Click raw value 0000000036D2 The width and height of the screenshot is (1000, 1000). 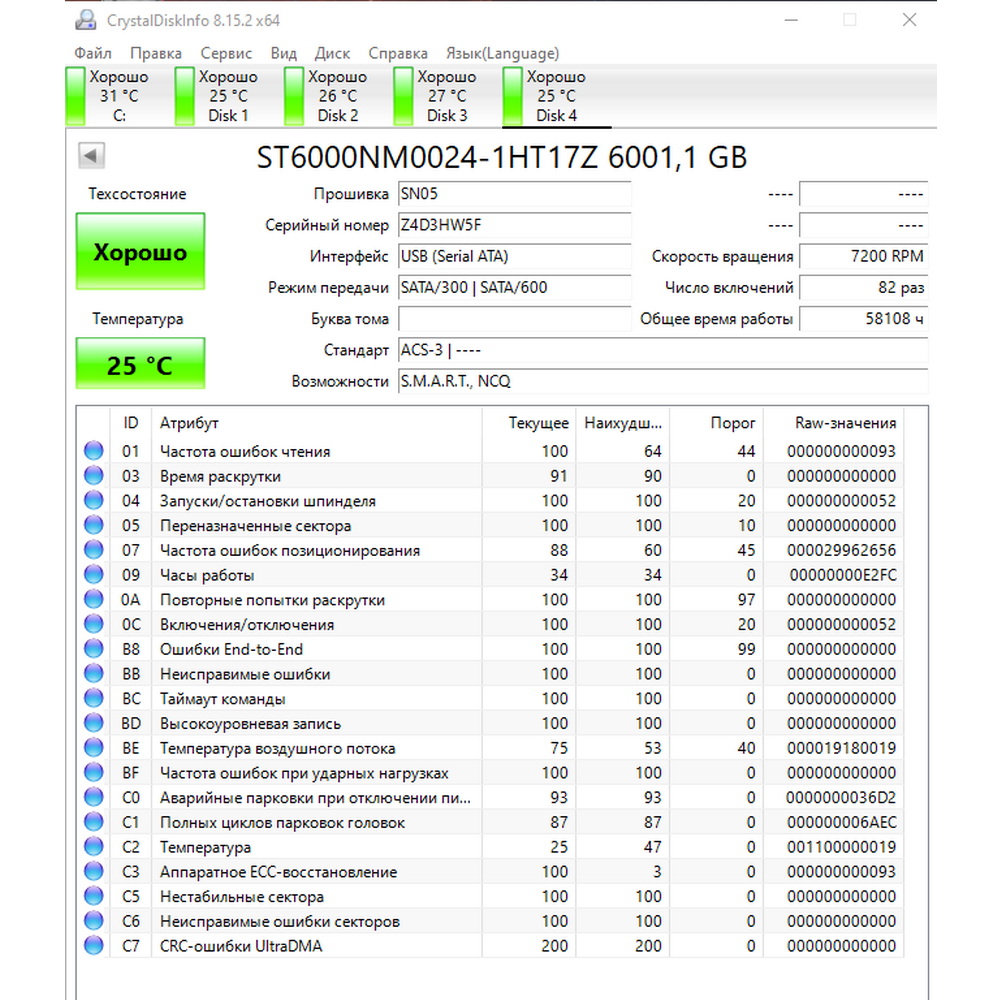tap(841, 798)
